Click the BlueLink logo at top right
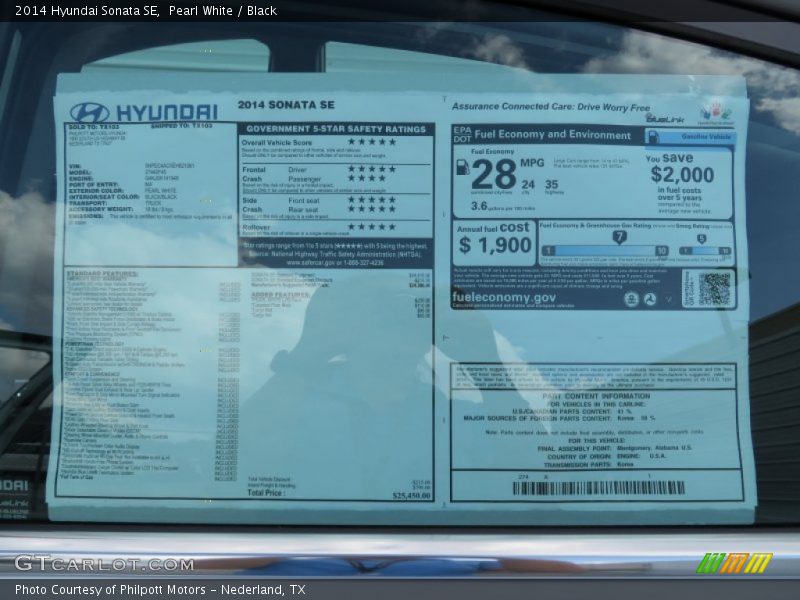The height and width of the screenshot is (600, 800). pos(665,119)
